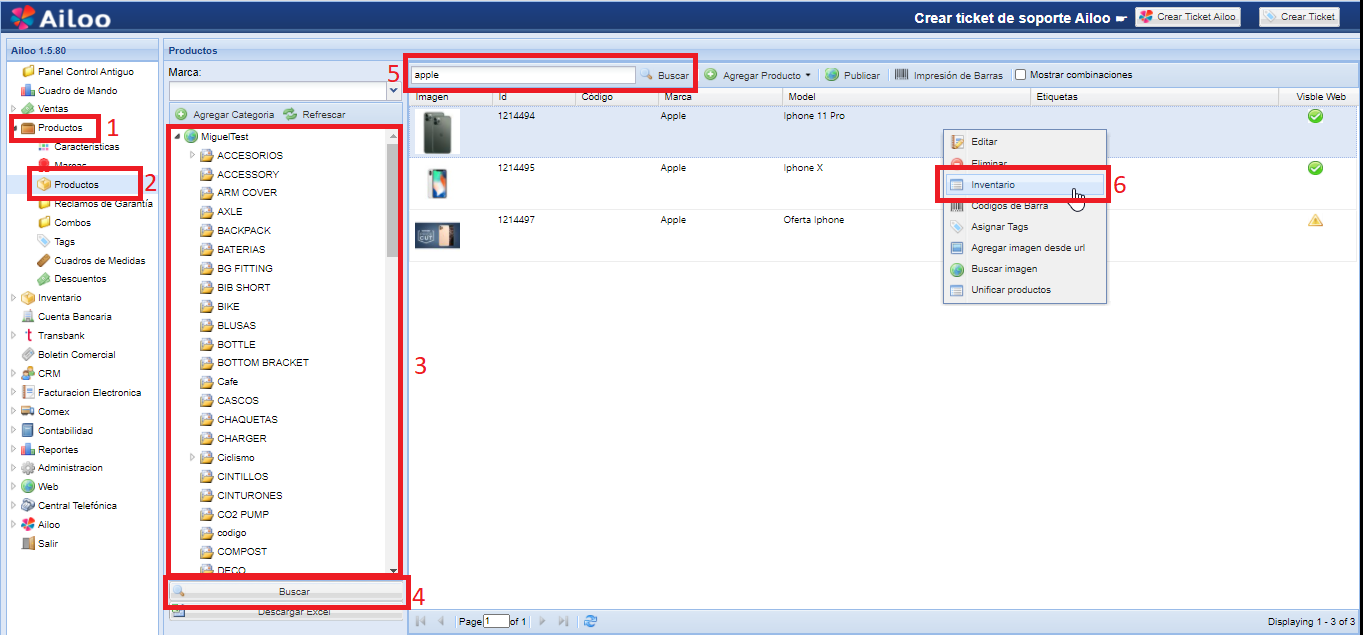
Task: Choose Buscar imagen in context menu
Action: click(1025, 269)
